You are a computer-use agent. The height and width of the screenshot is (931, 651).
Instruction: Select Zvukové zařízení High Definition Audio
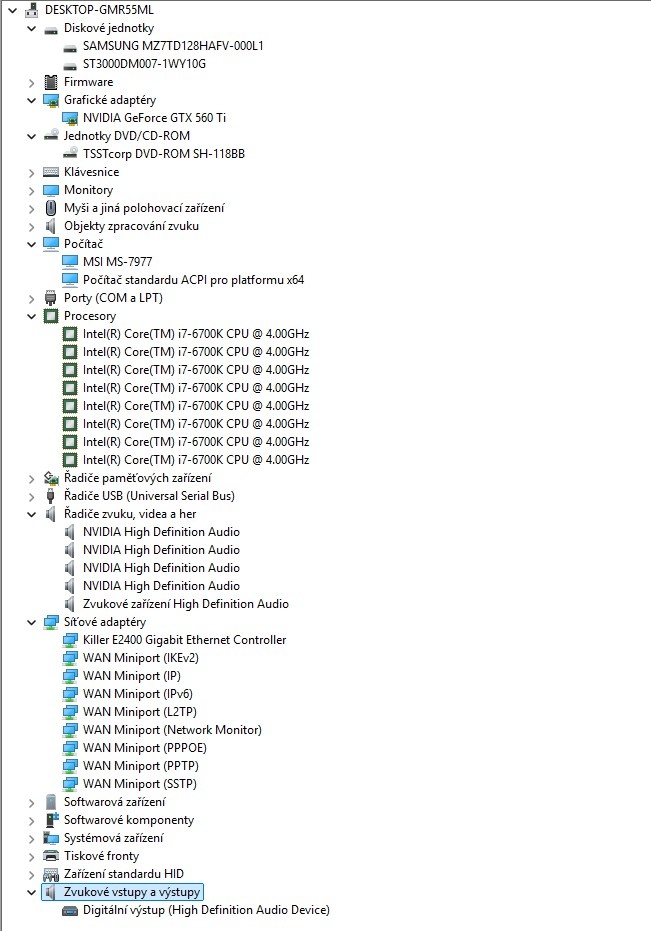click(186, 604)
